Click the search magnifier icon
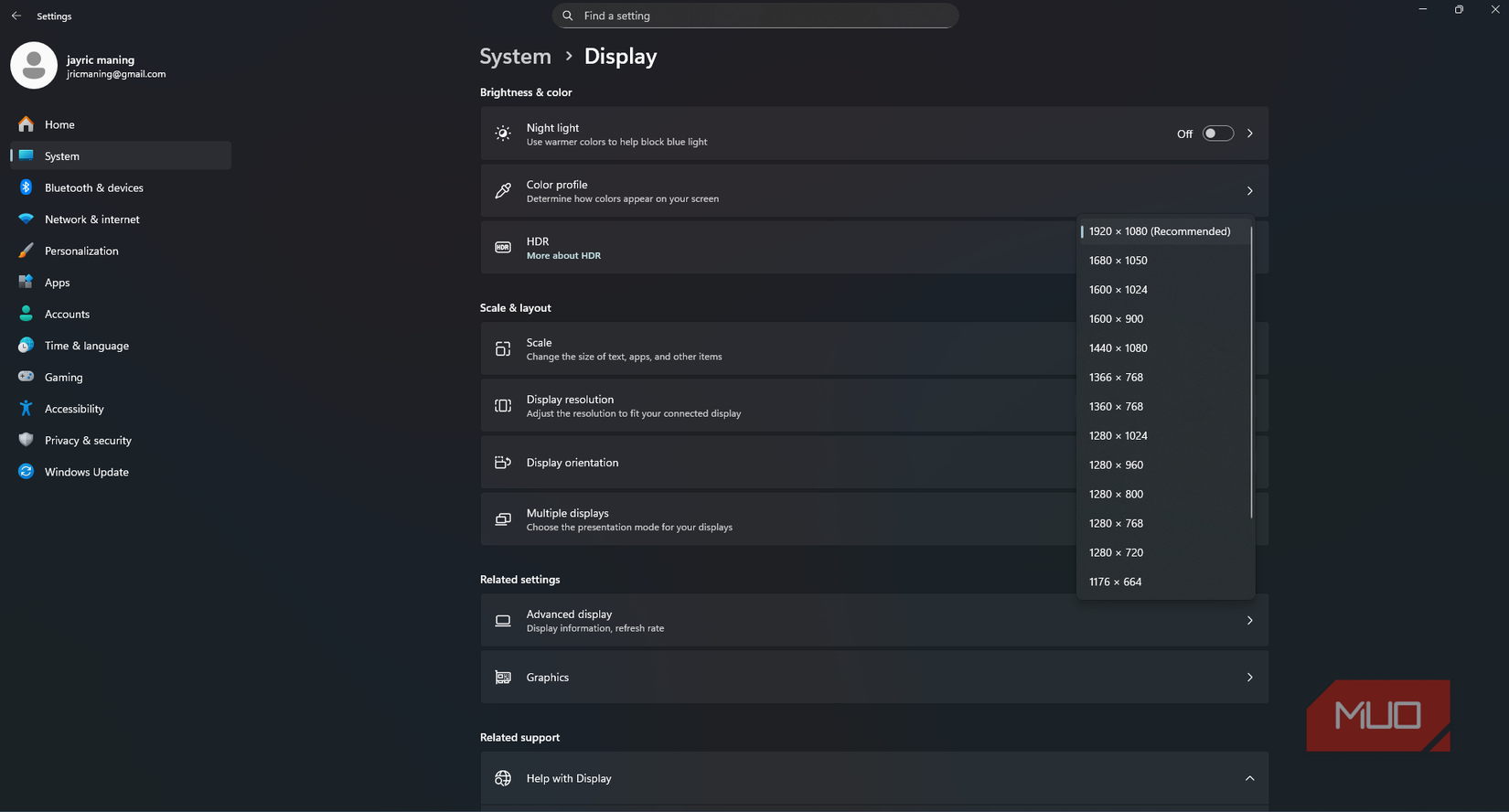The image size is (1509, 812). coord(568,16)
